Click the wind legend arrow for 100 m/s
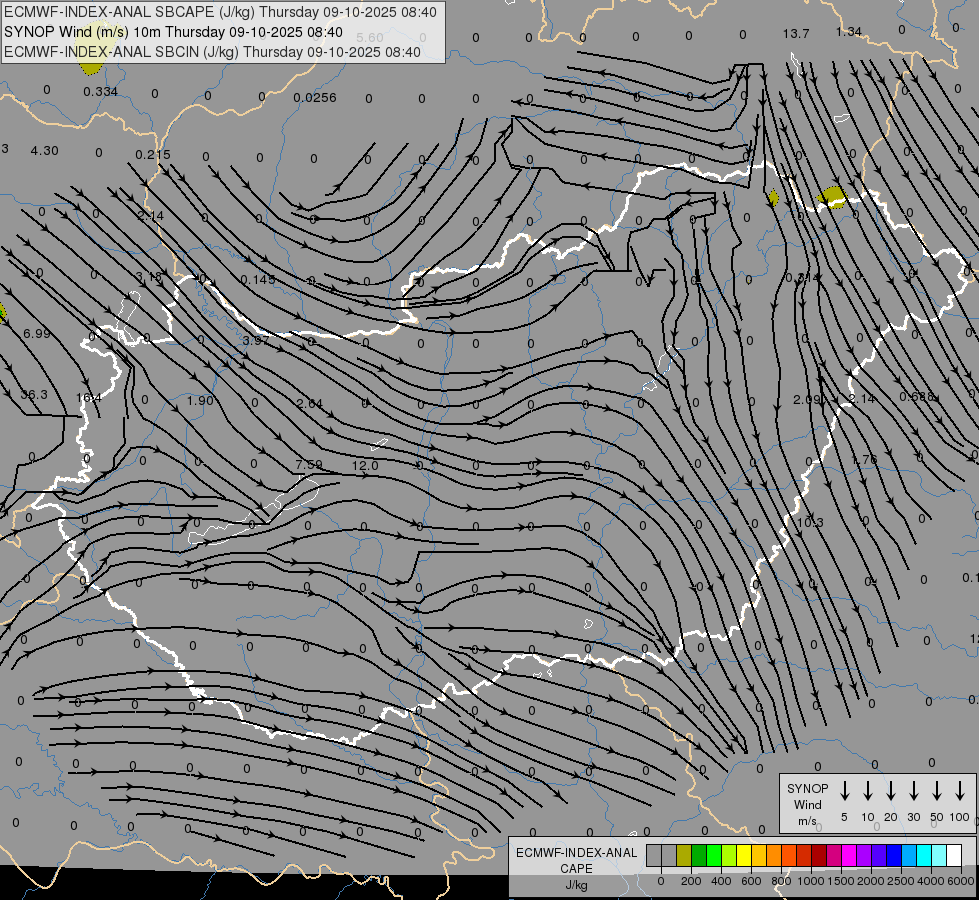Image resolution: width=979 pixels, height=900 pixels. [x=960, y=791]
